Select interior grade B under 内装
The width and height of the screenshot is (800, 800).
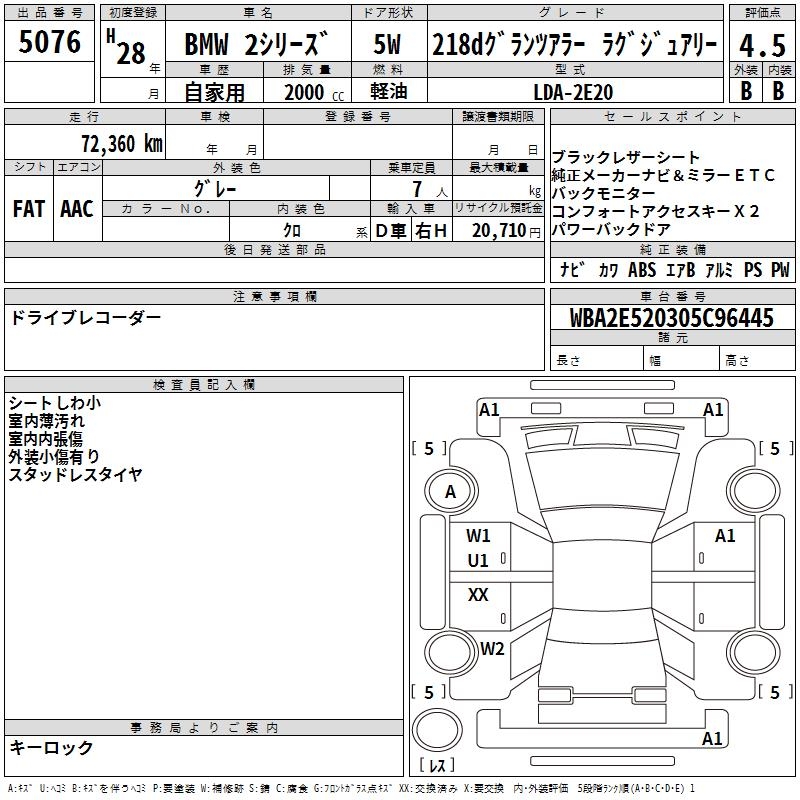(778, 91)
